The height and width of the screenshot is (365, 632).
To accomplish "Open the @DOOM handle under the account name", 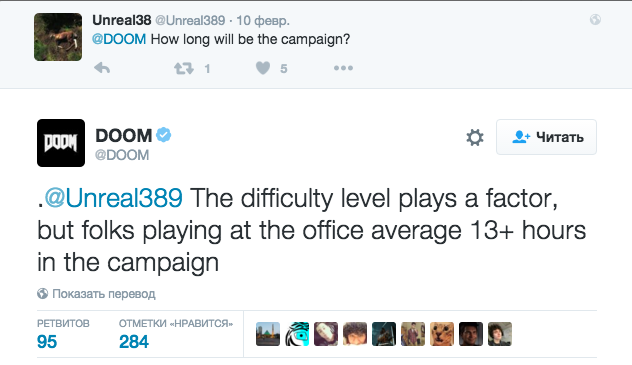I will coord(122,155).
